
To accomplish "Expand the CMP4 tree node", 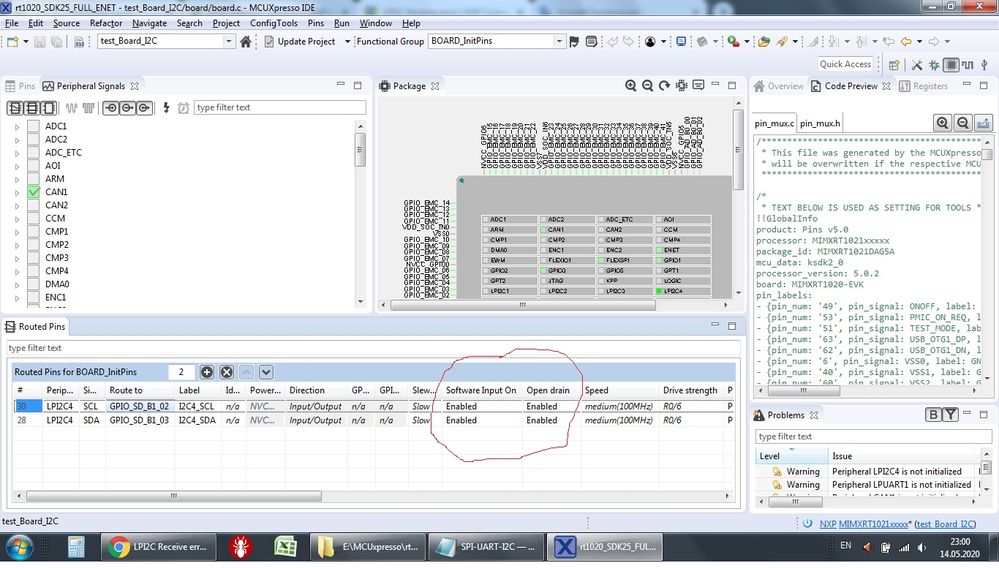I will [x=17, y=271].
